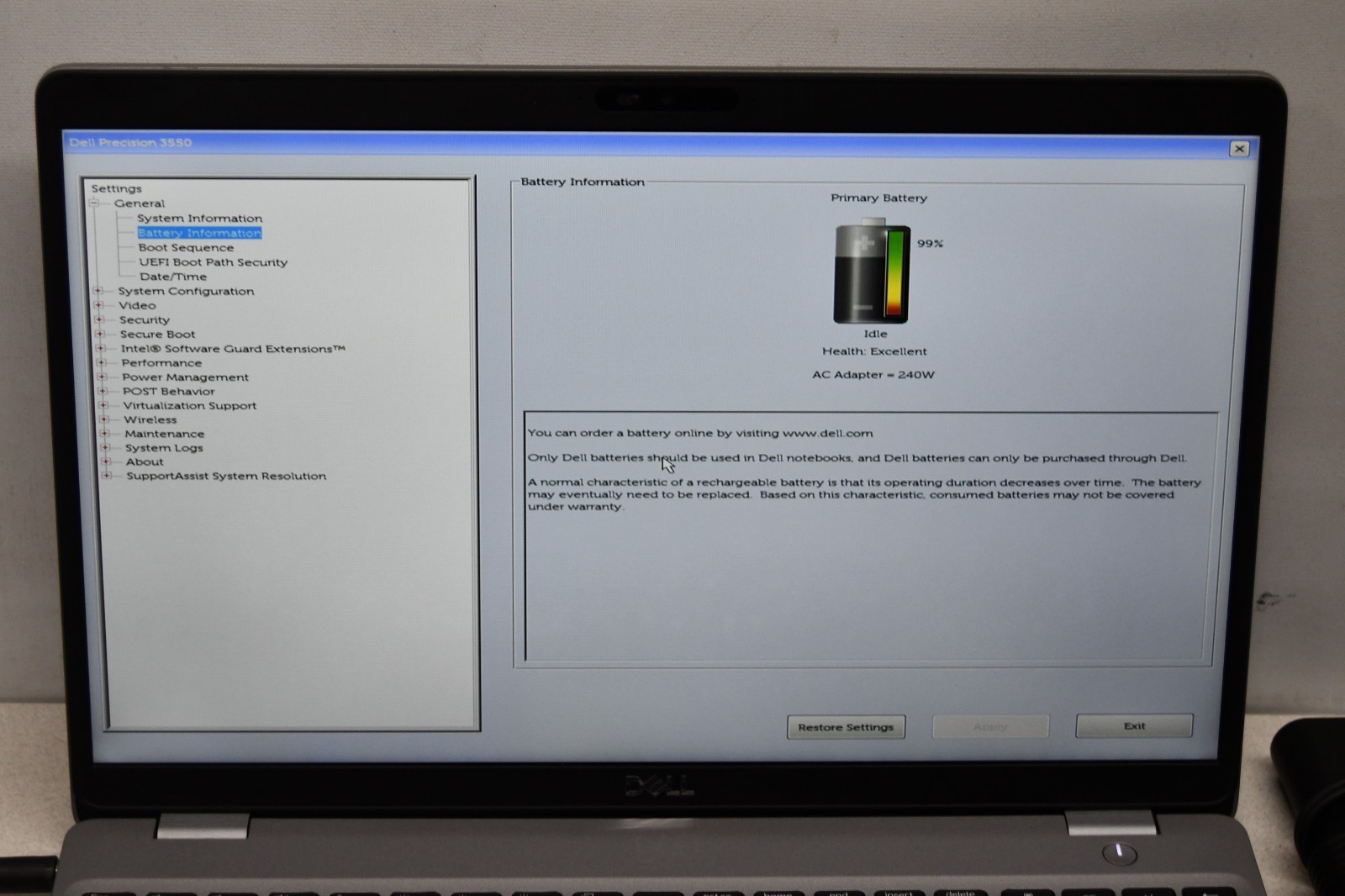Image resolution: width=1345 pixels, height=896 pixels.
Task: Select System Configuration category label
Action: point(186,291)
